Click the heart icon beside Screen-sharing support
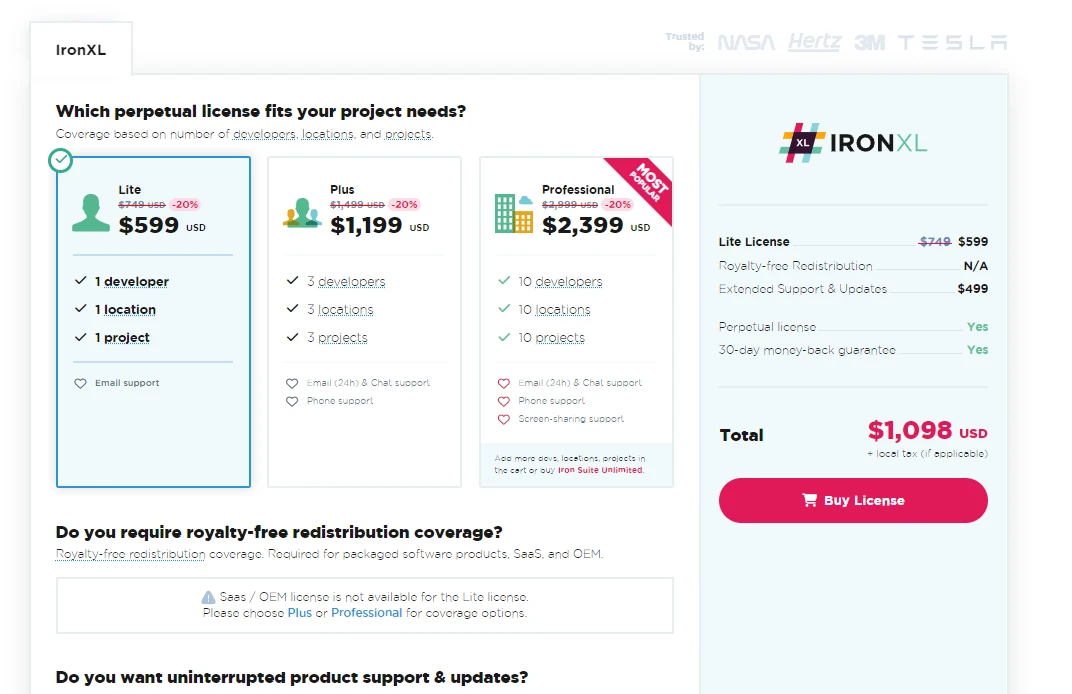Viewport: 1072px width, 694px height. pos(504,419)
